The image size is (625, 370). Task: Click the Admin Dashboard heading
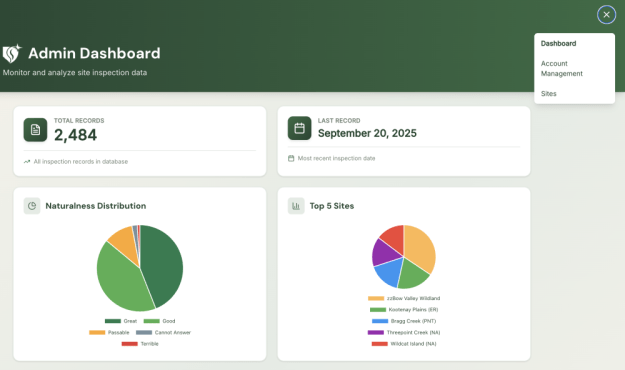(94, 53)
